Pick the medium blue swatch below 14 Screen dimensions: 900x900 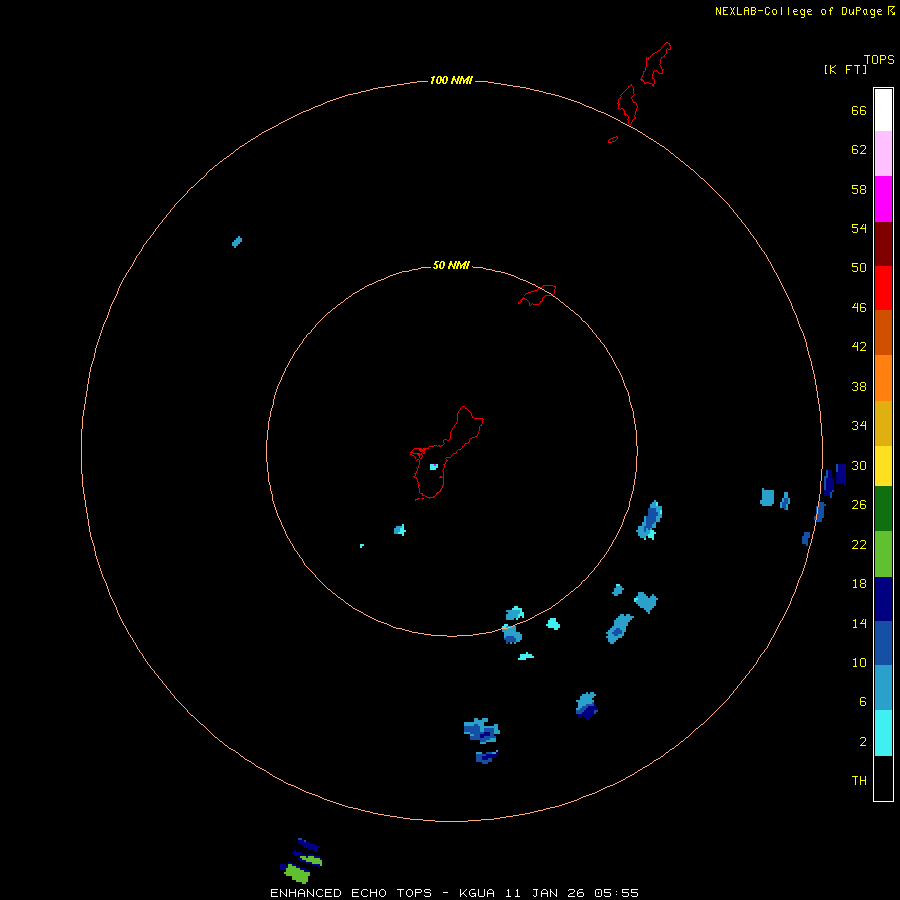(883, 643)
